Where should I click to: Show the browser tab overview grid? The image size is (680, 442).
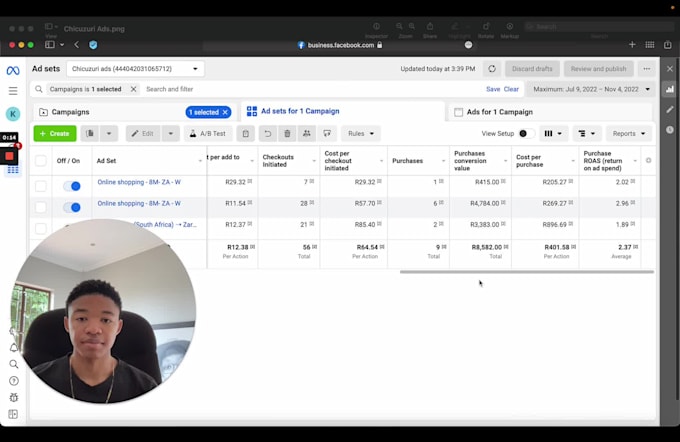650,45
